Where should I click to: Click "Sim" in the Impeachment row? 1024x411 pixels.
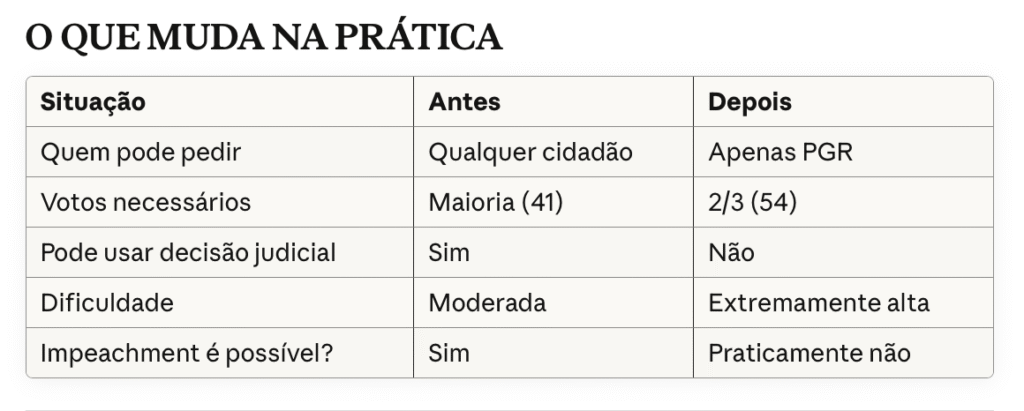pyautogui.click(x=449, y=353)
